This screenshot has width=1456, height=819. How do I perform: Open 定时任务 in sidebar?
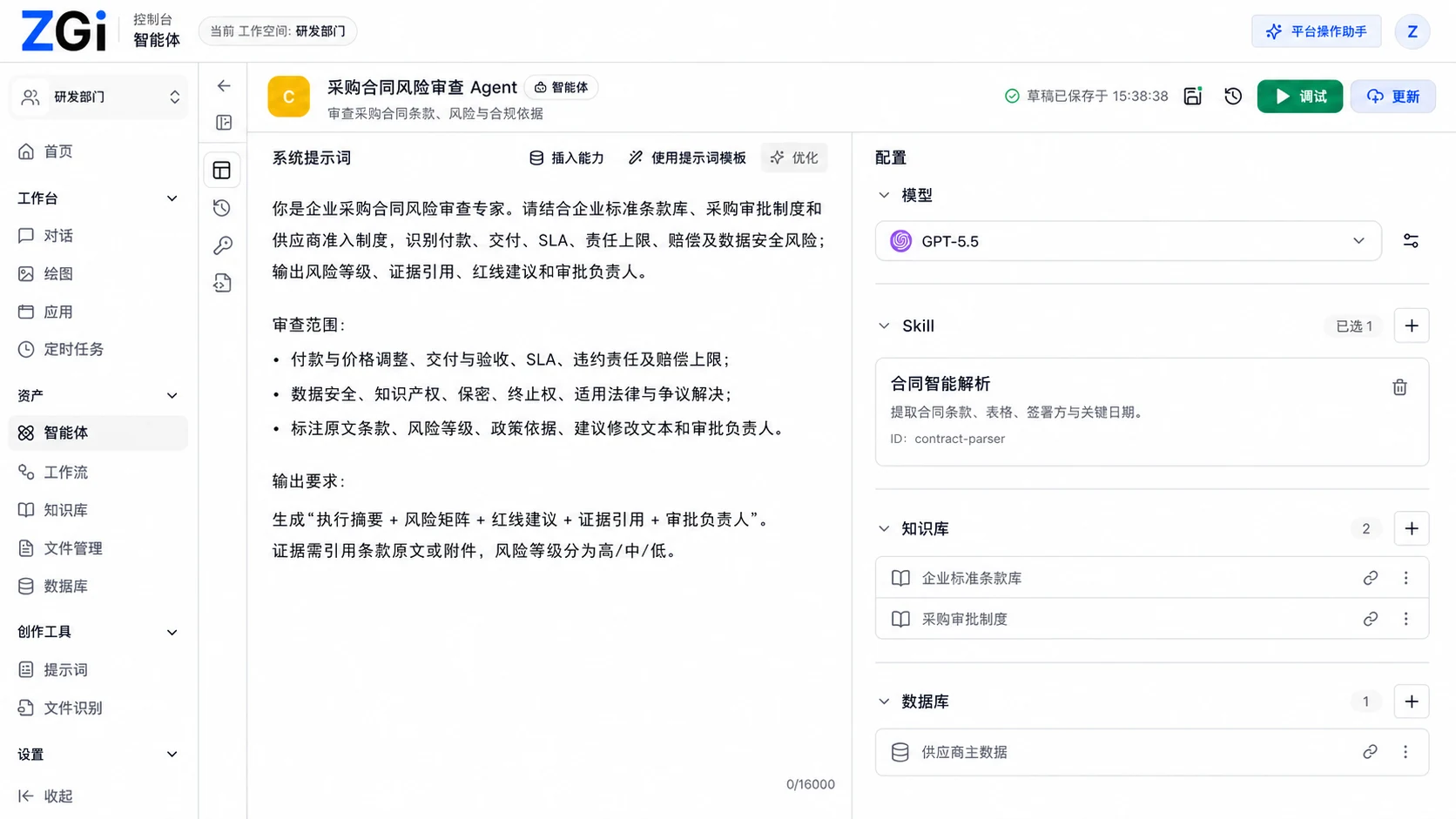tap(98, 349)
